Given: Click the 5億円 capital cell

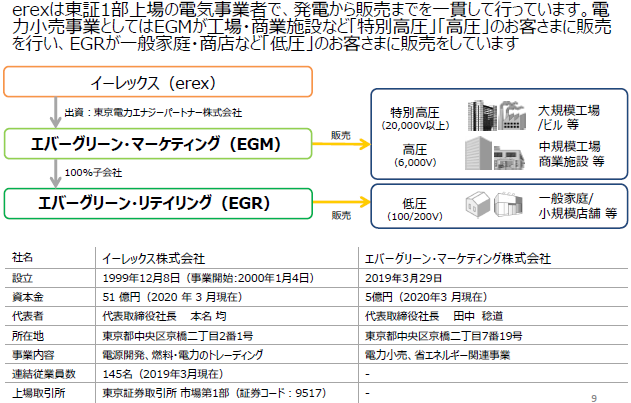Looking at the screenshot, I should tap(426, 297).
